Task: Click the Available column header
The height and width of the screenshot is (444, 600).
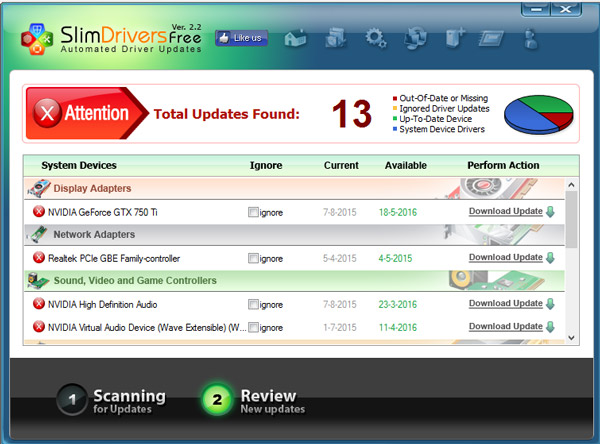Action: point(406,165)
